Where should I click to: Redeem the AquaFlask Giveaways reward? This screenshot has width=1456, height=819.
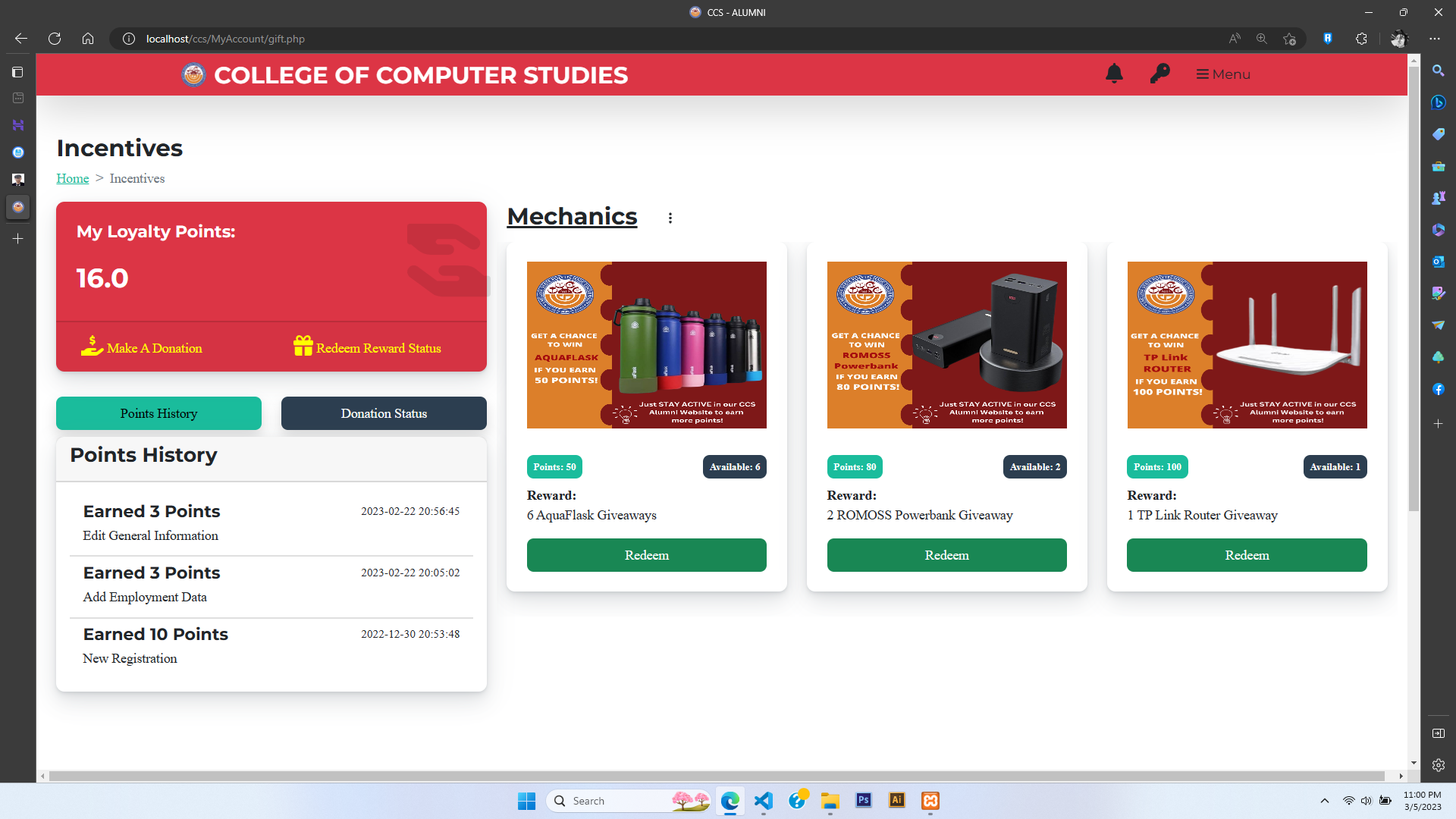click(x=646, y=555)
